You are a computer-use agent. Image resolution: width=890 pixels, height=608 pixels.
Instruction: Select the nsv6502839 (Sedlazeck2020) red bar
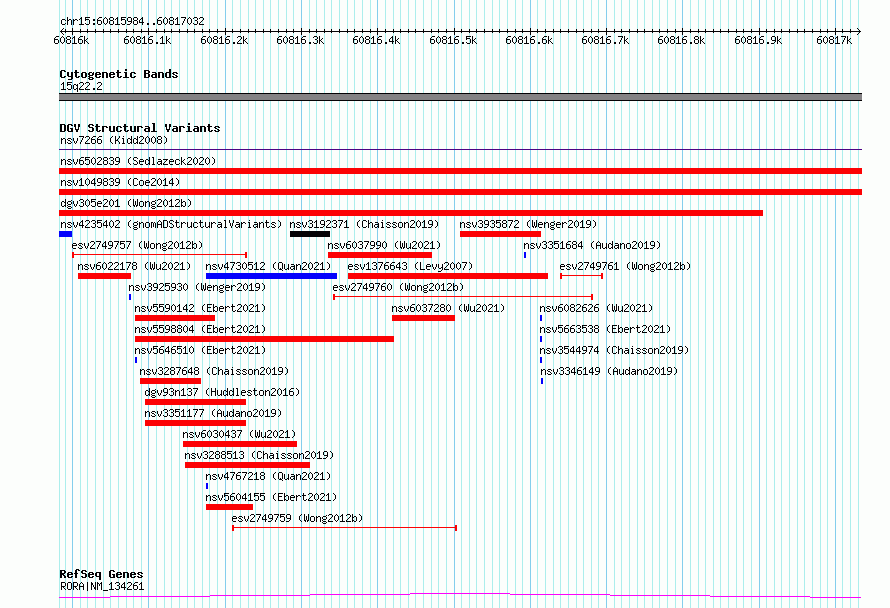(460, 171)
